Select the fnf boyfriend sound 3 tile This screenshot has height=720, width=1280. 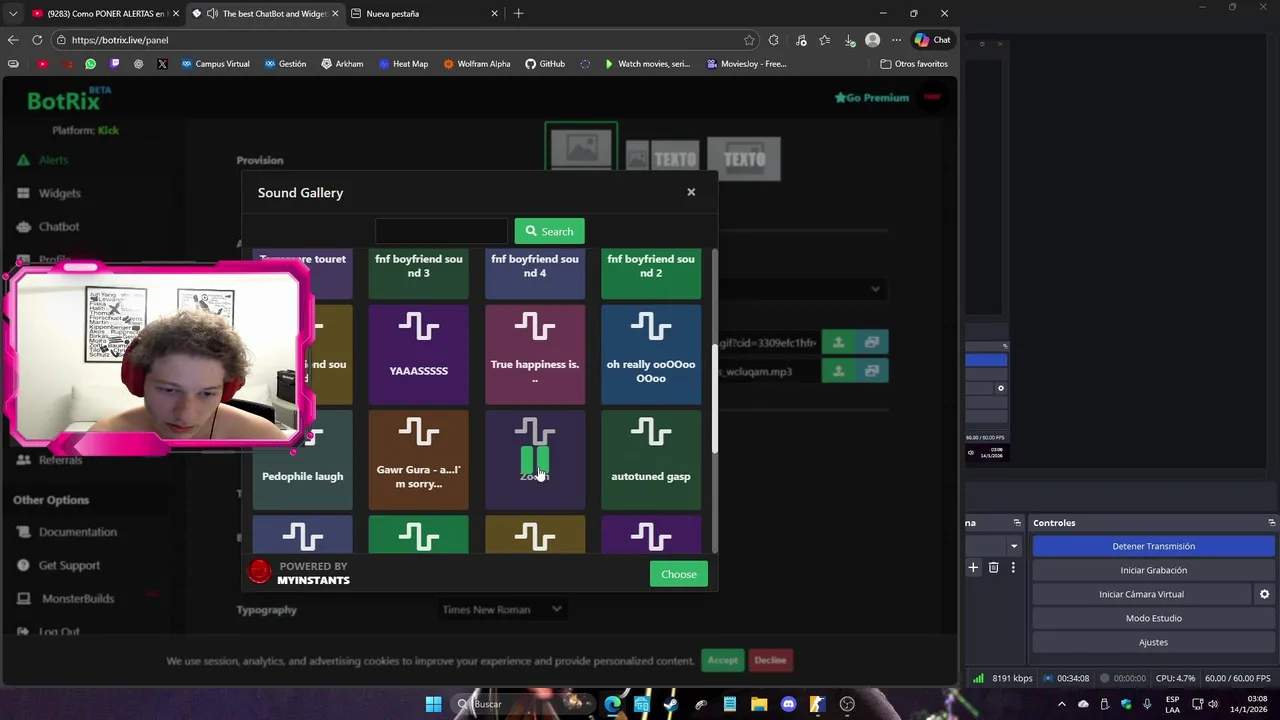418,273
